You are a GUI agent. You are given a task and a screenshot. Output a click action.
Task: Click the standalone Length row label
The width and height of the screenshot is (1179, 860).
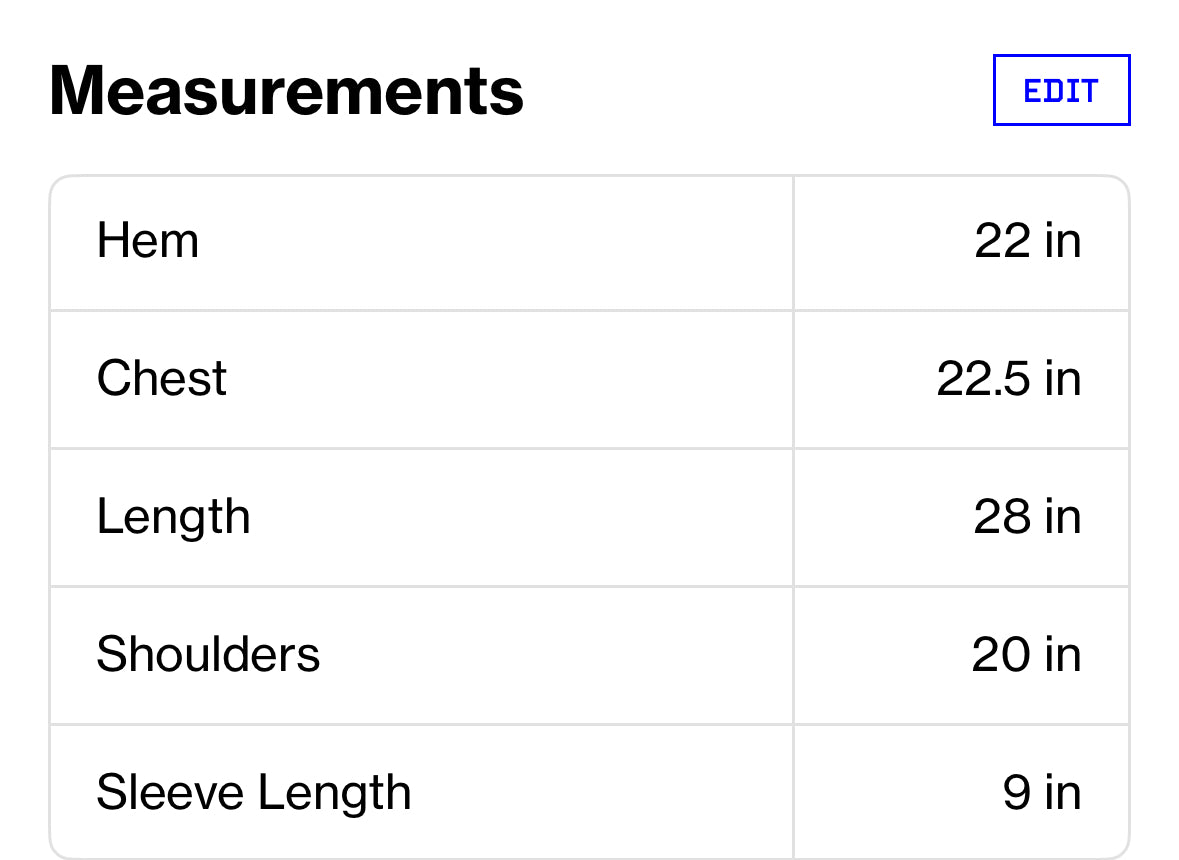[x=173, y=517]
